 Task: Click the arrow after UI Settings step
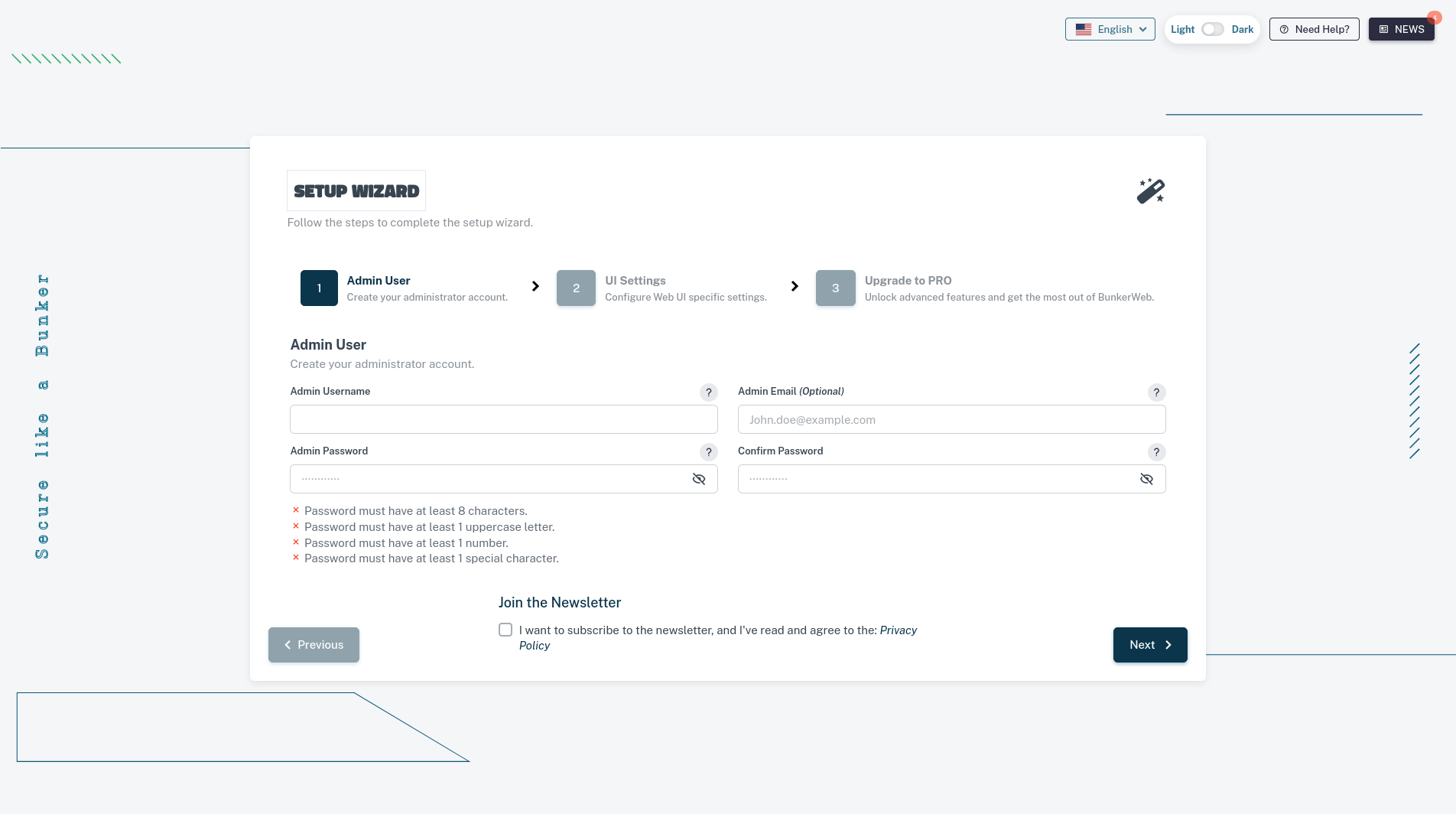pyautogui.click(x=795, y=286)
